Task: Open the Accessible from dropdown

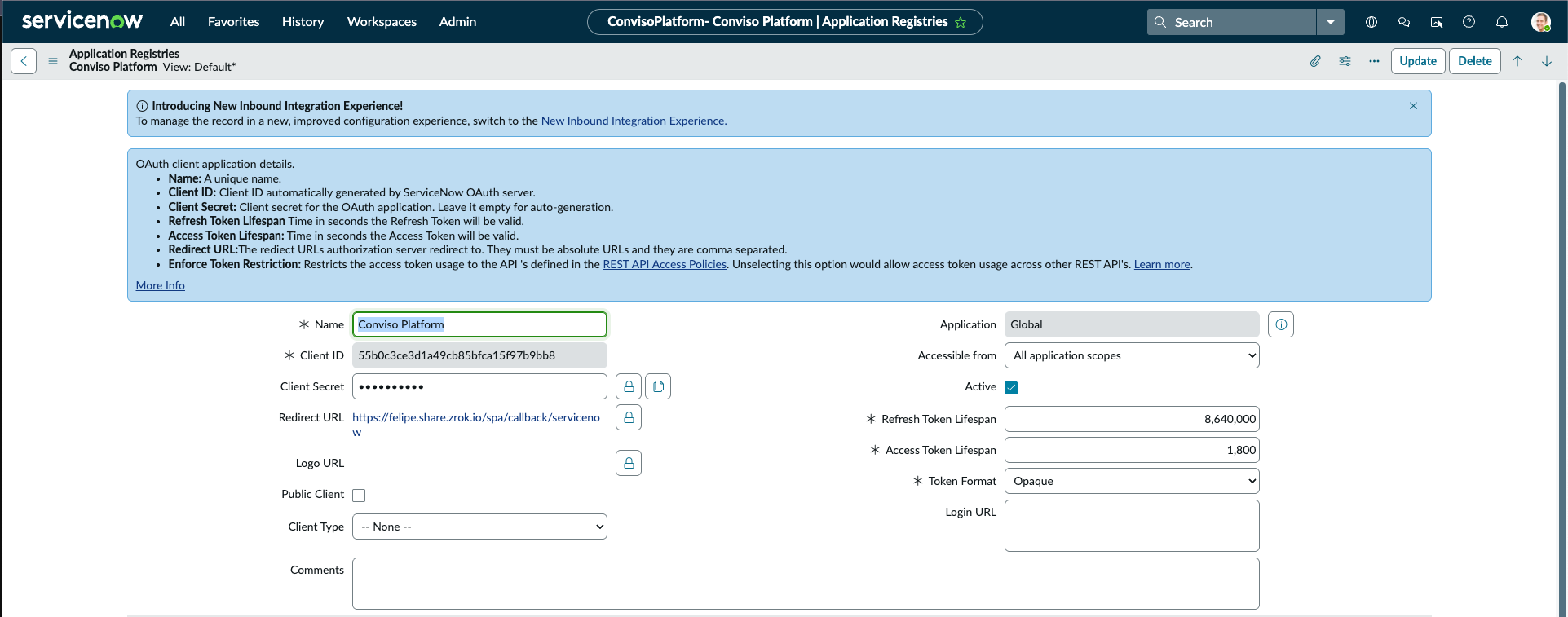Action: coord(1132,355)
